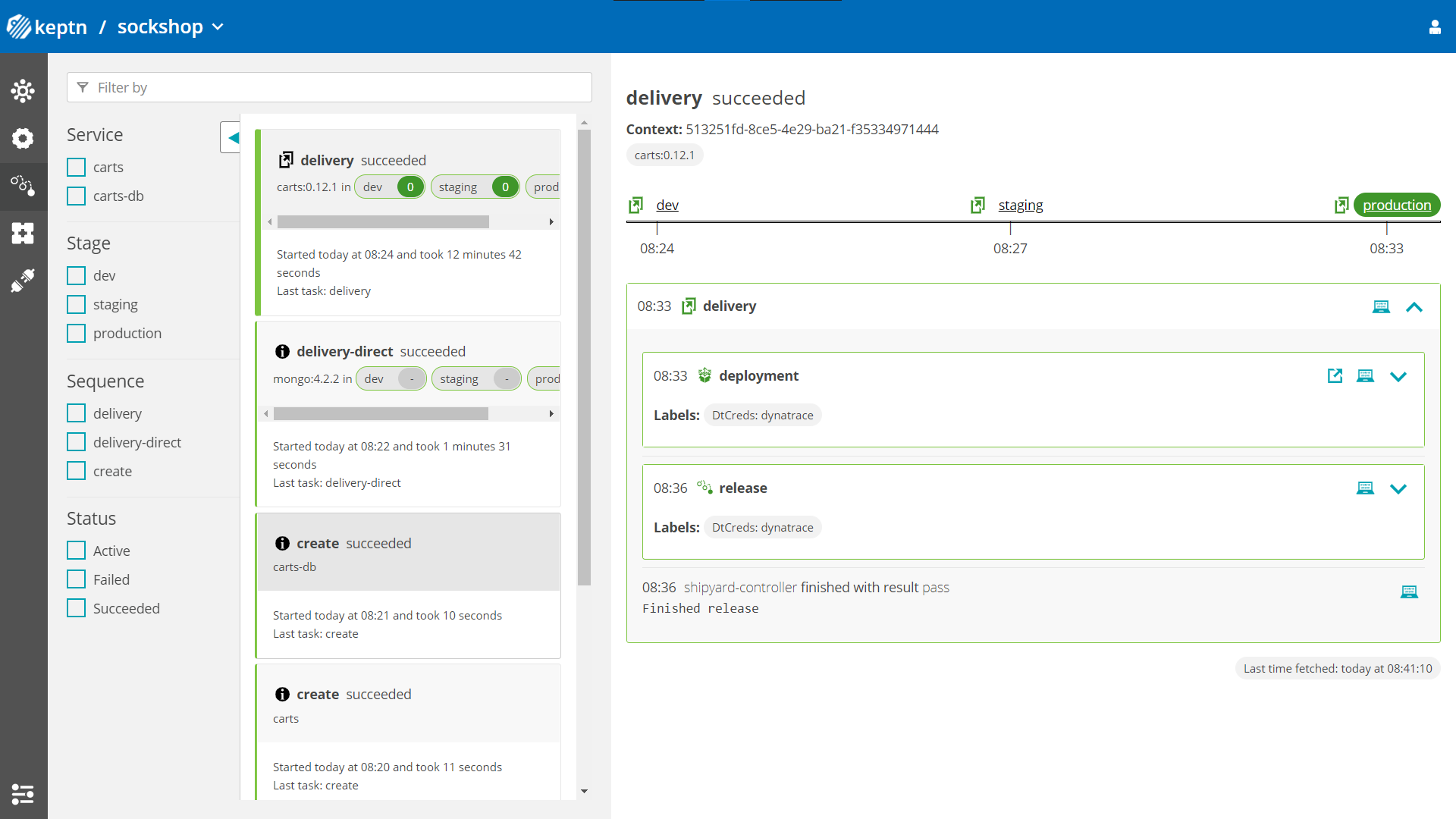Click the staging pill on delivery-direct card
Viewport: 1456px width, 819px height.
476,378
